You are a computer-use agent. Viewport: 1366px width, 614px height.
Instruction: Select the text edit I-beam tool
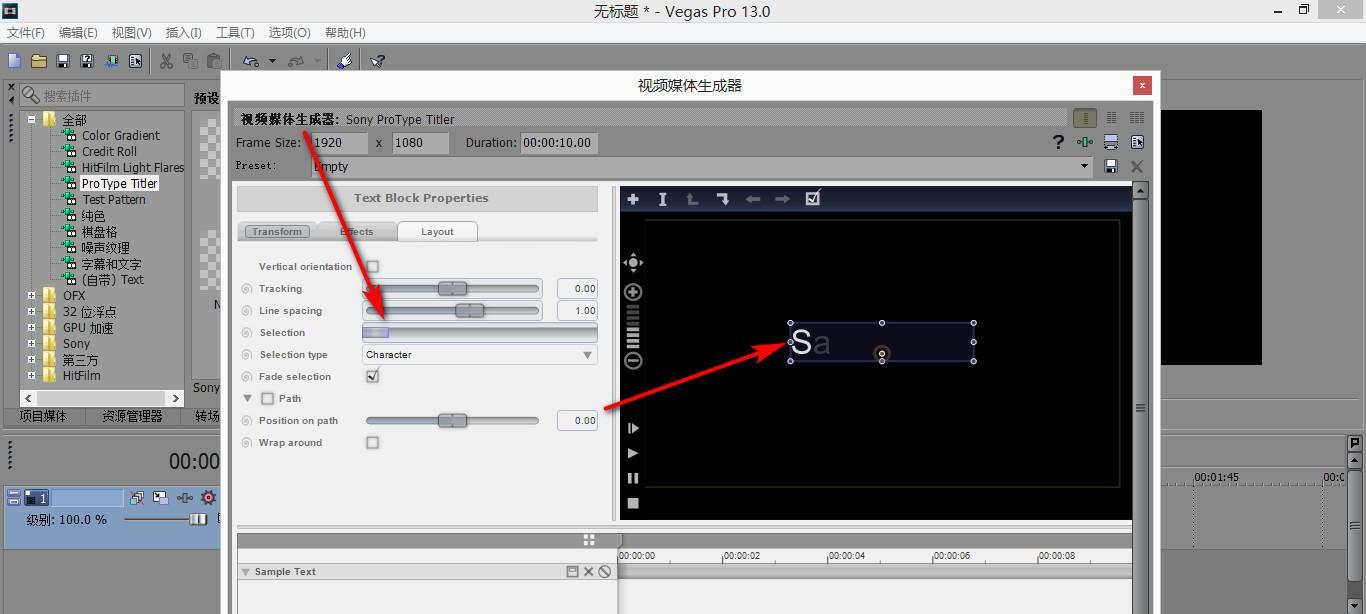click(x=662, y=199)
